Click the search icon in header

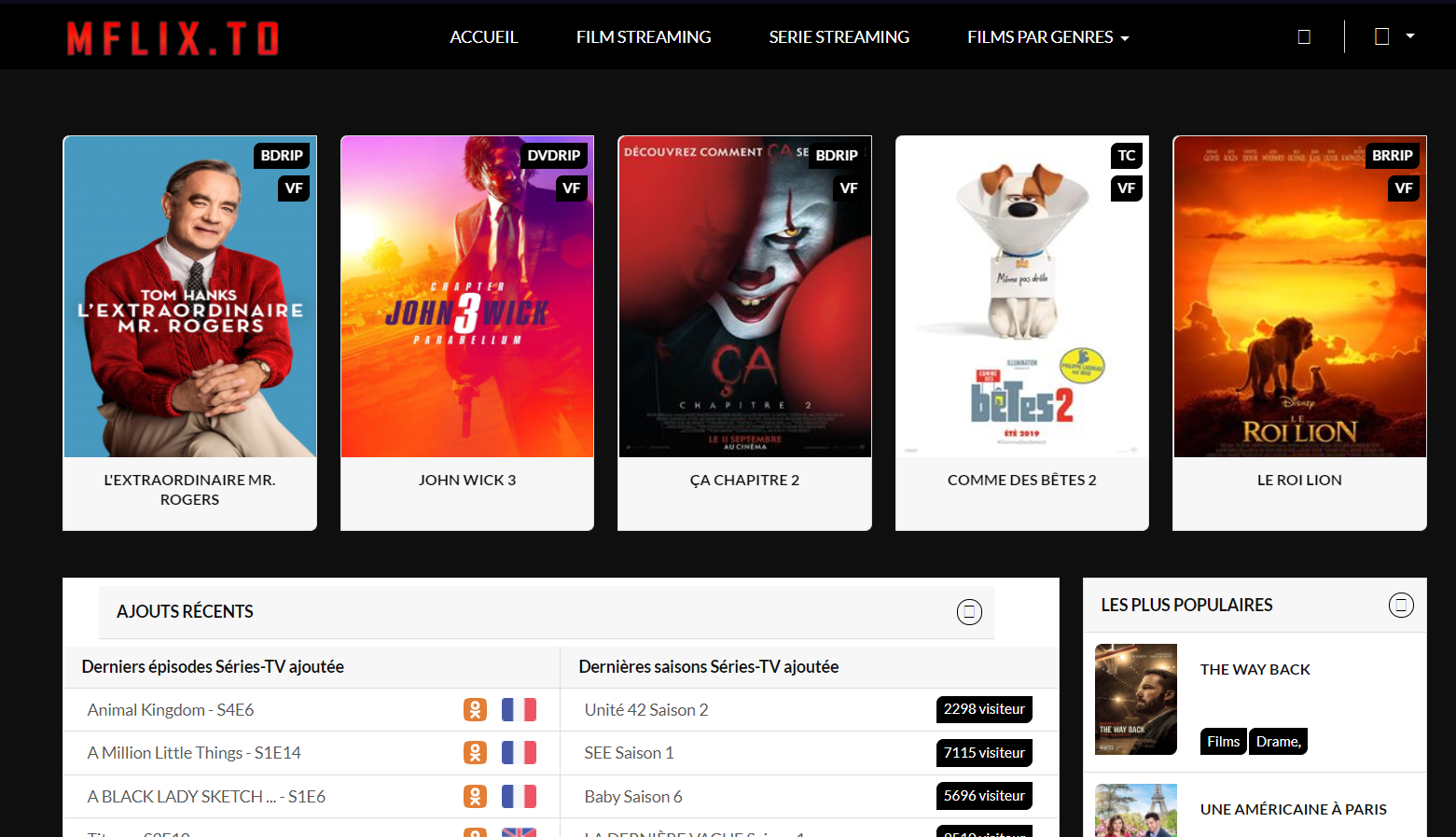point(1304,37)
